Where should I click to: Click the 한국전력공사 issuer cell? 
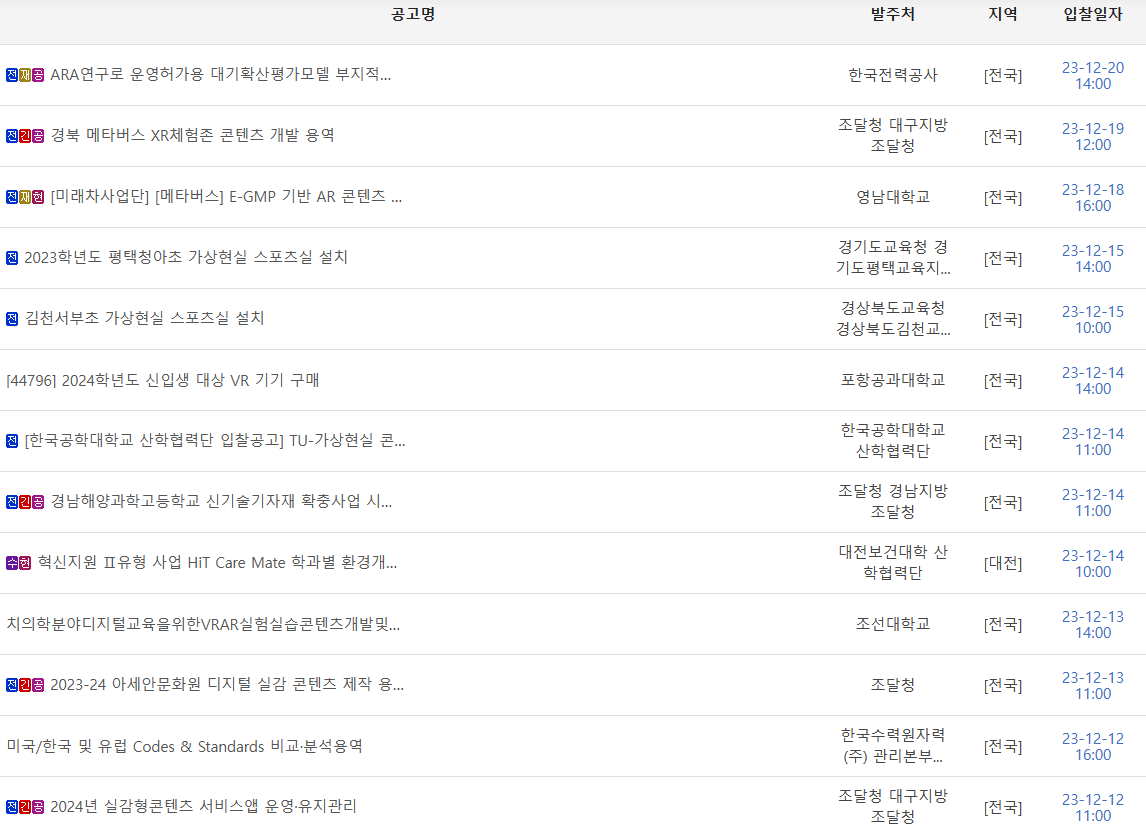click(x=892, y=75)
